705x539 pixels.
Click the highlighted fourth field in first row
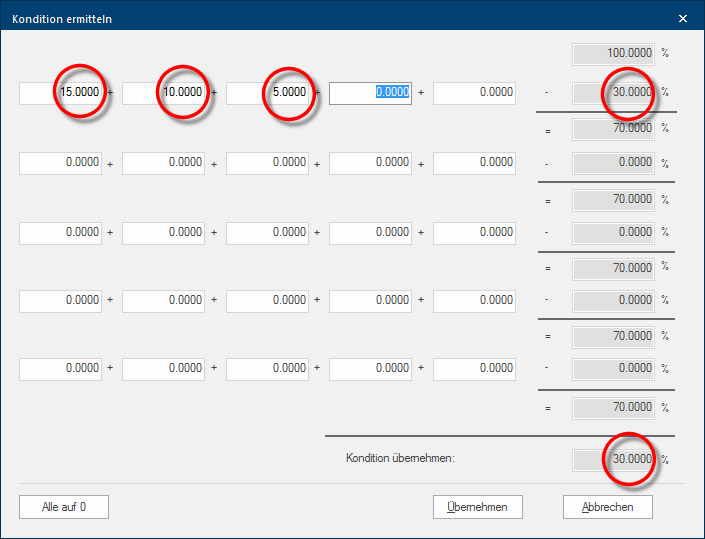(370, 93)
